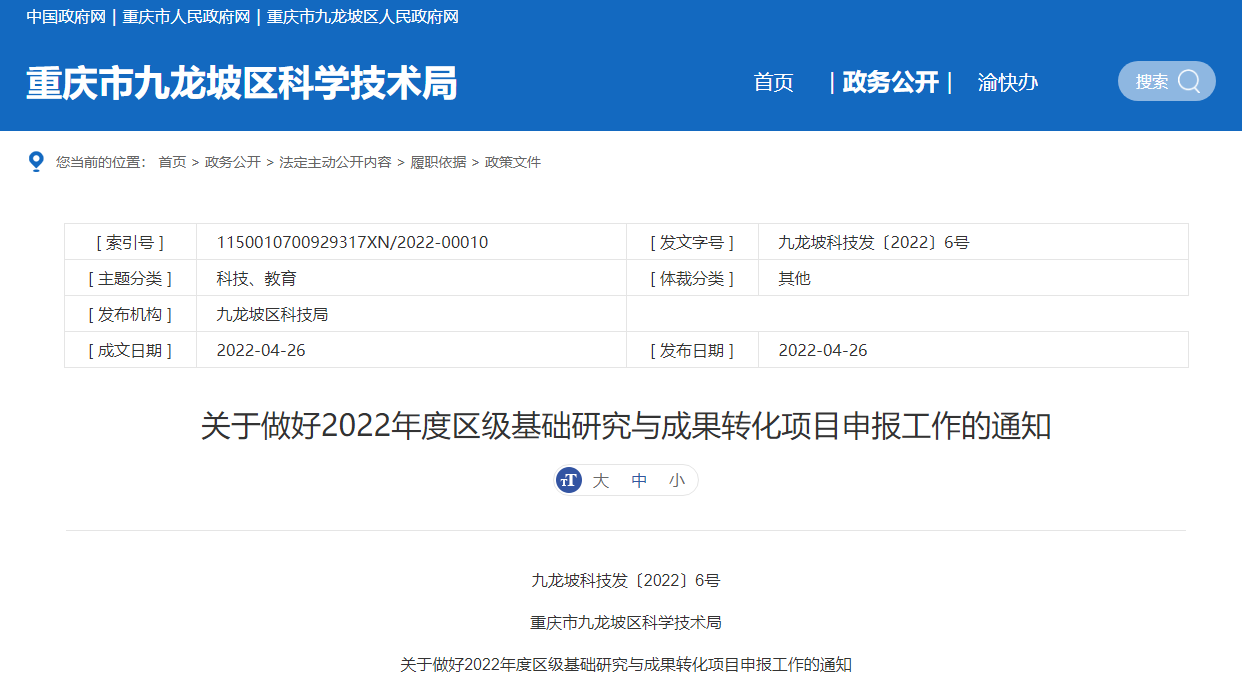Click the search magnifier icon

pos(1189,82)
